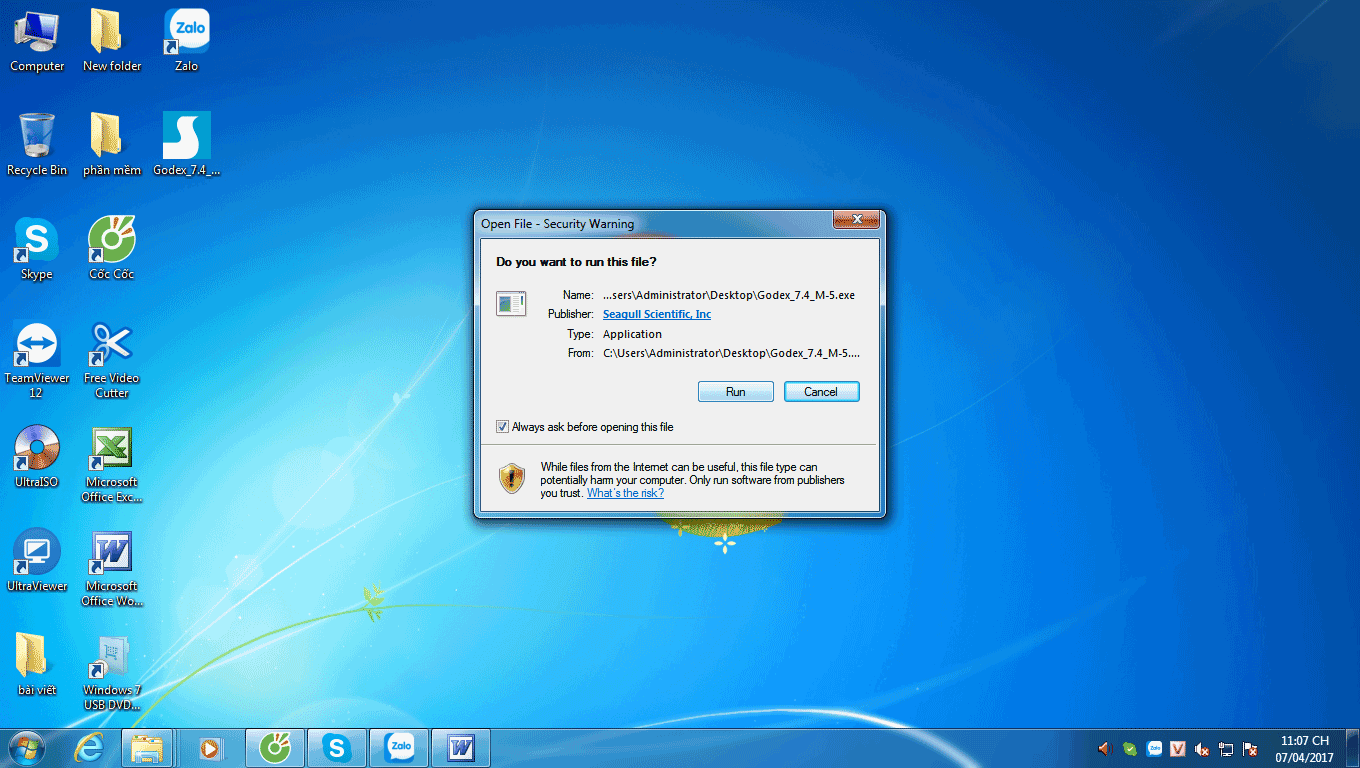Click the From path C:\Users\Administrator\Desktop
This screenshot has width=1360, height=768.
pos(731,353)
